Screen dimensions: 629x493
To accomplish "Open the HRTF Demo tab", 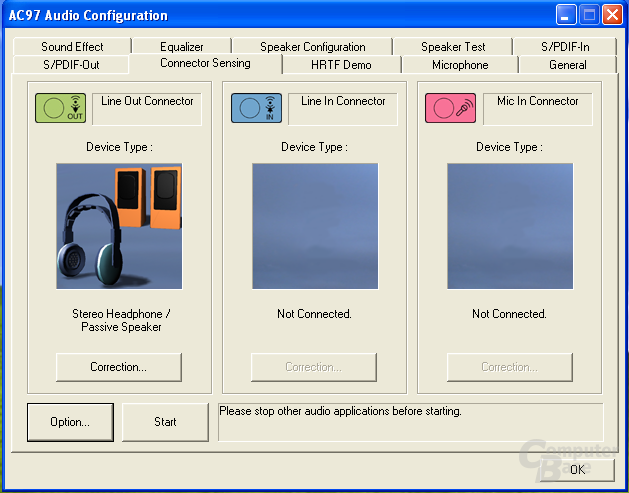I will click(x=341, y=65).
